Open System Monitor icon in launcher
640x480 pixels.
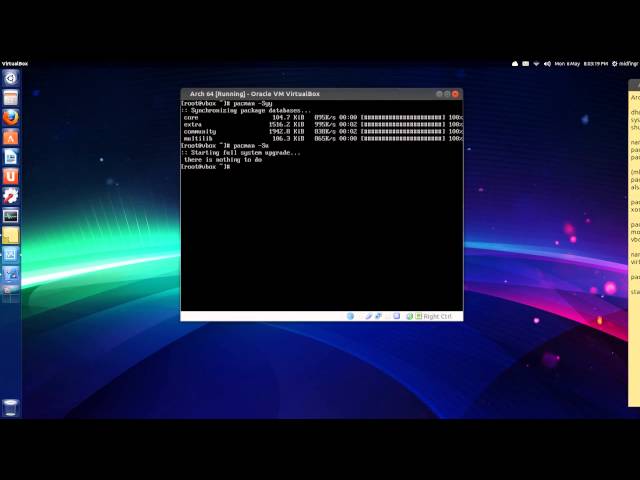tap(11, 216)
